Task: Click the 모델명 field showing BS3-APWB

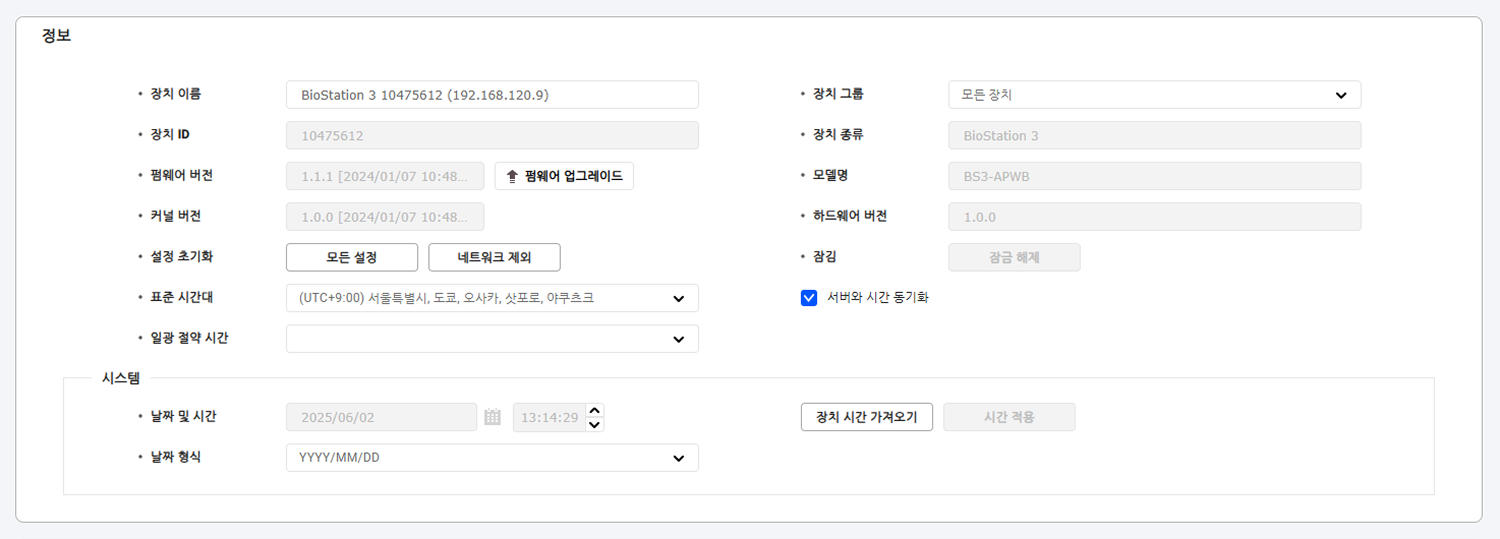Action: 1154,176
